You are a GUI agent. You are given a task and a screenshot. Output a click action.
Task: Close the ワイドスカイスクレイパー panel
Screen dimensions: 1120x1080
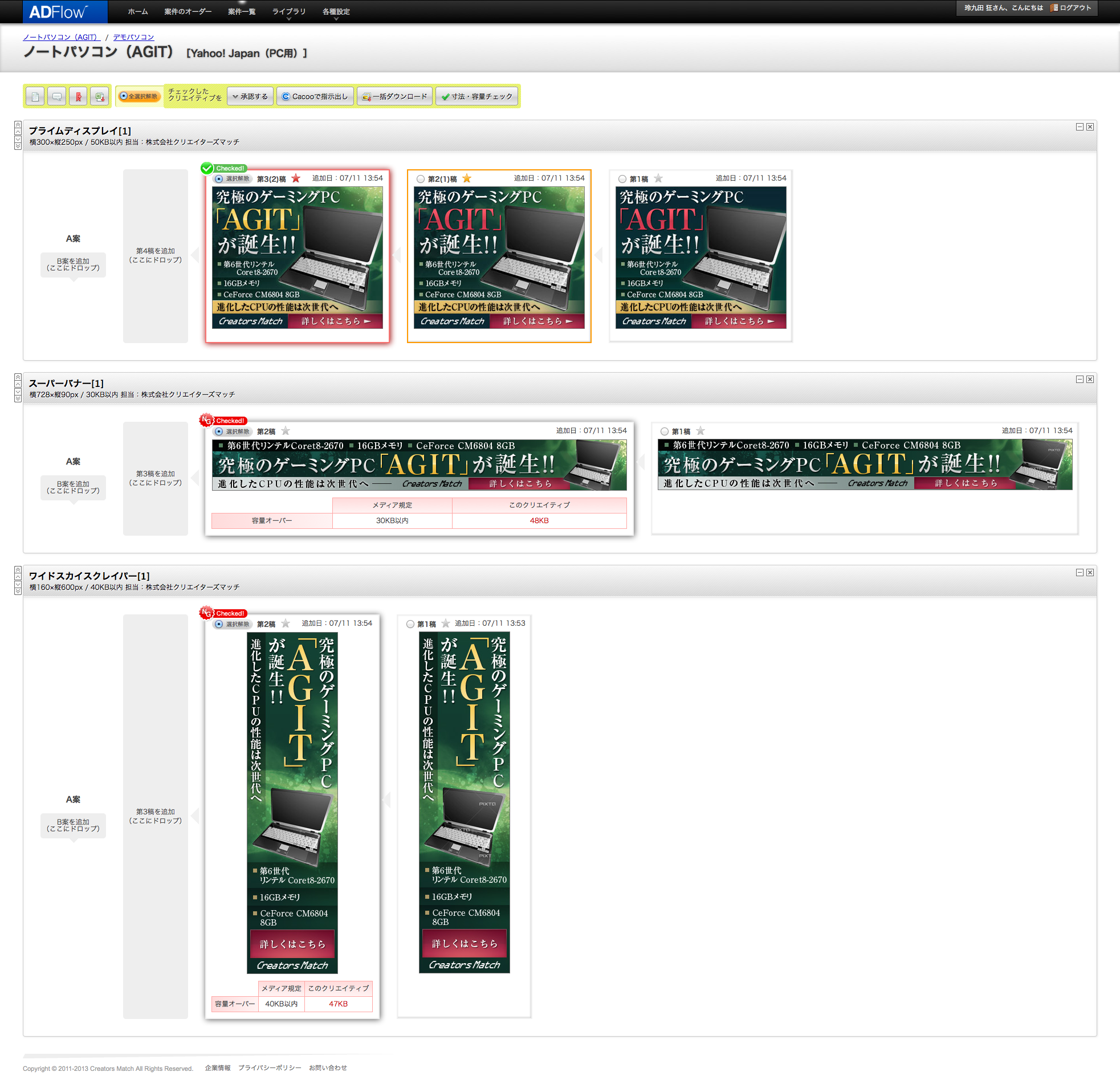(1090, 572)
